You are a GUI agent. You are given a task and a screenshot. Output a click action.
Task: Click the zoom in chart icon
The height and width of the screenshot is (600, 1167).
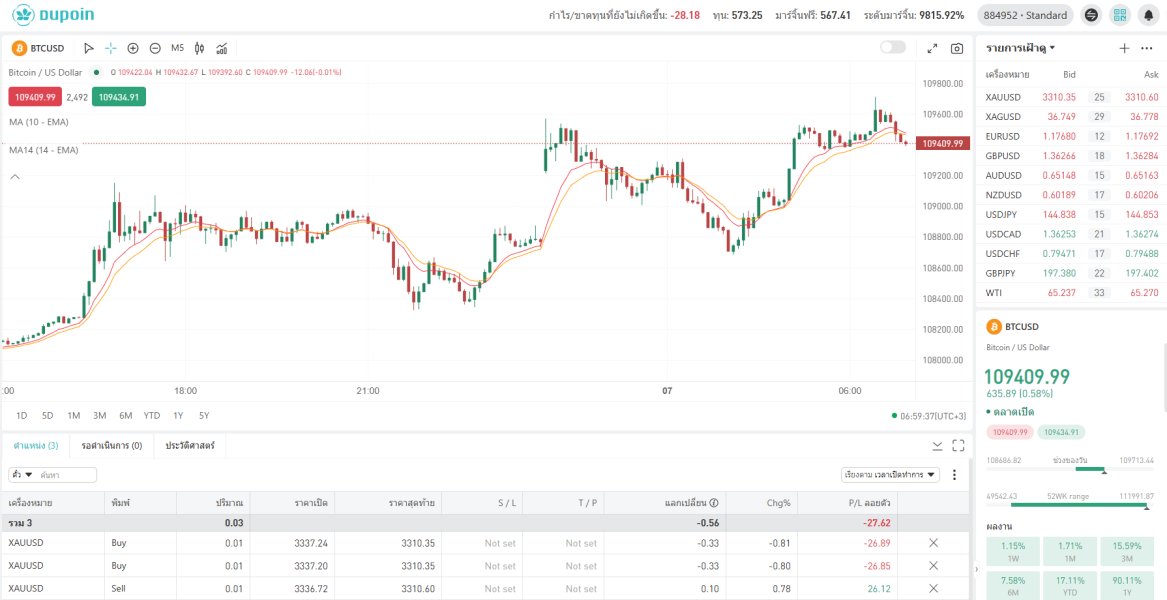point(133,48)
